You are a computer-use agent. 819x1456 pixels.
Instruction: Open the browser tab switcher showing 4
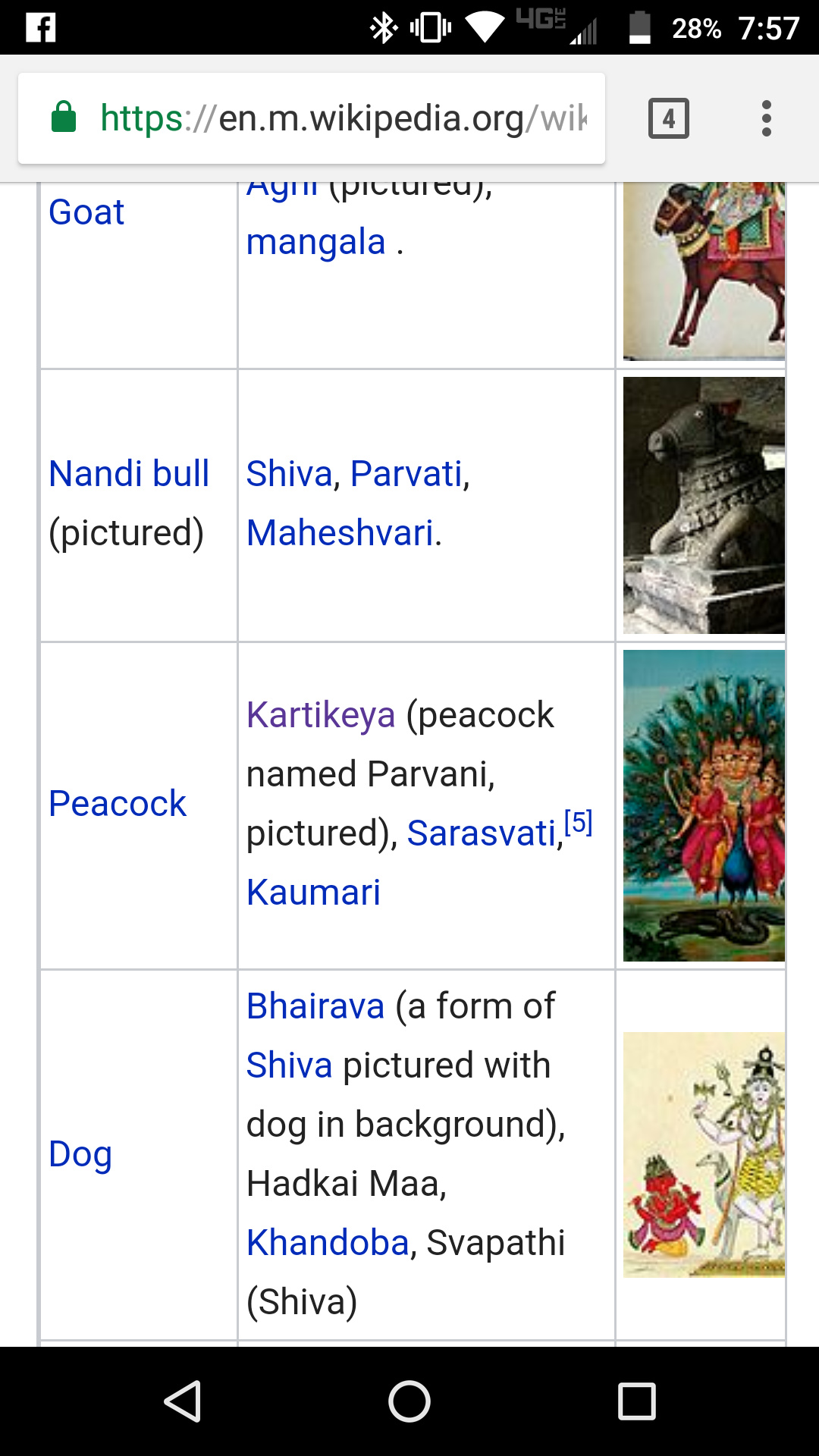point(668,118)
